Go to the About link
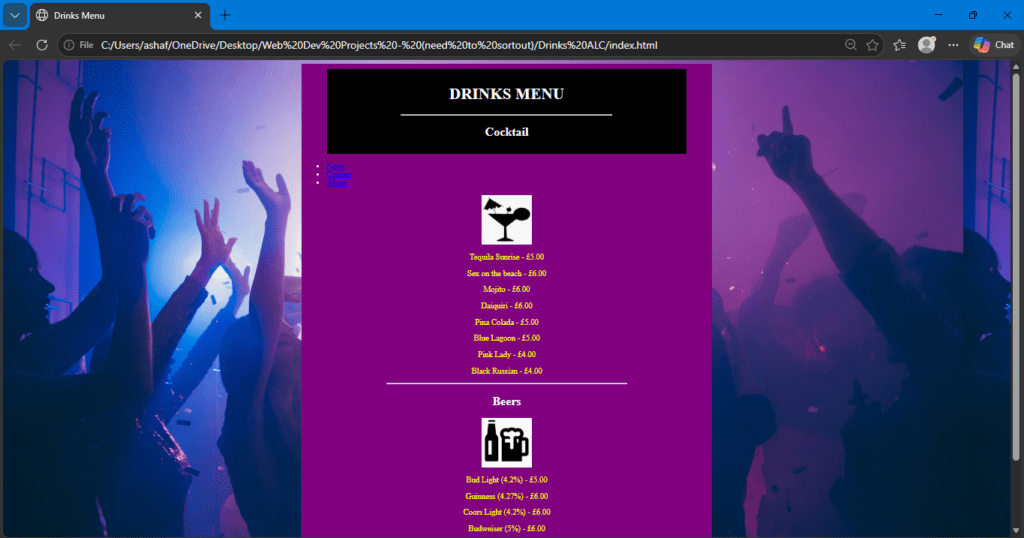This screenshot has height=538, width=1024. pyautogui.click(x=337, y=183)
